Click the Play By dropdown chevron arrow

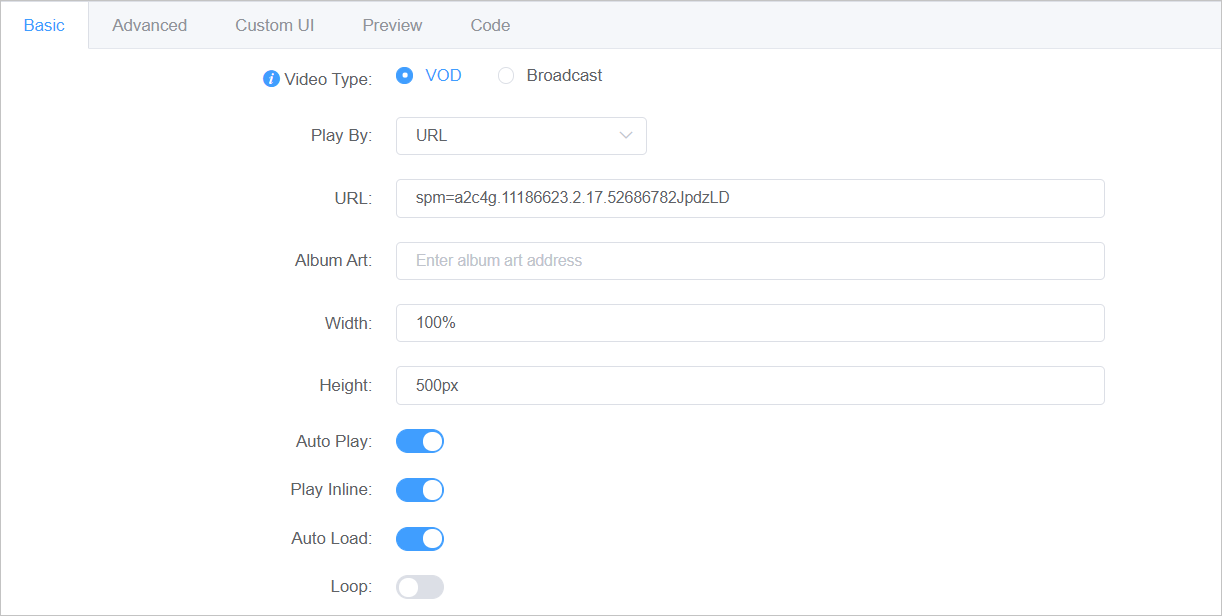pyautogui.click(x=626, y=136)
